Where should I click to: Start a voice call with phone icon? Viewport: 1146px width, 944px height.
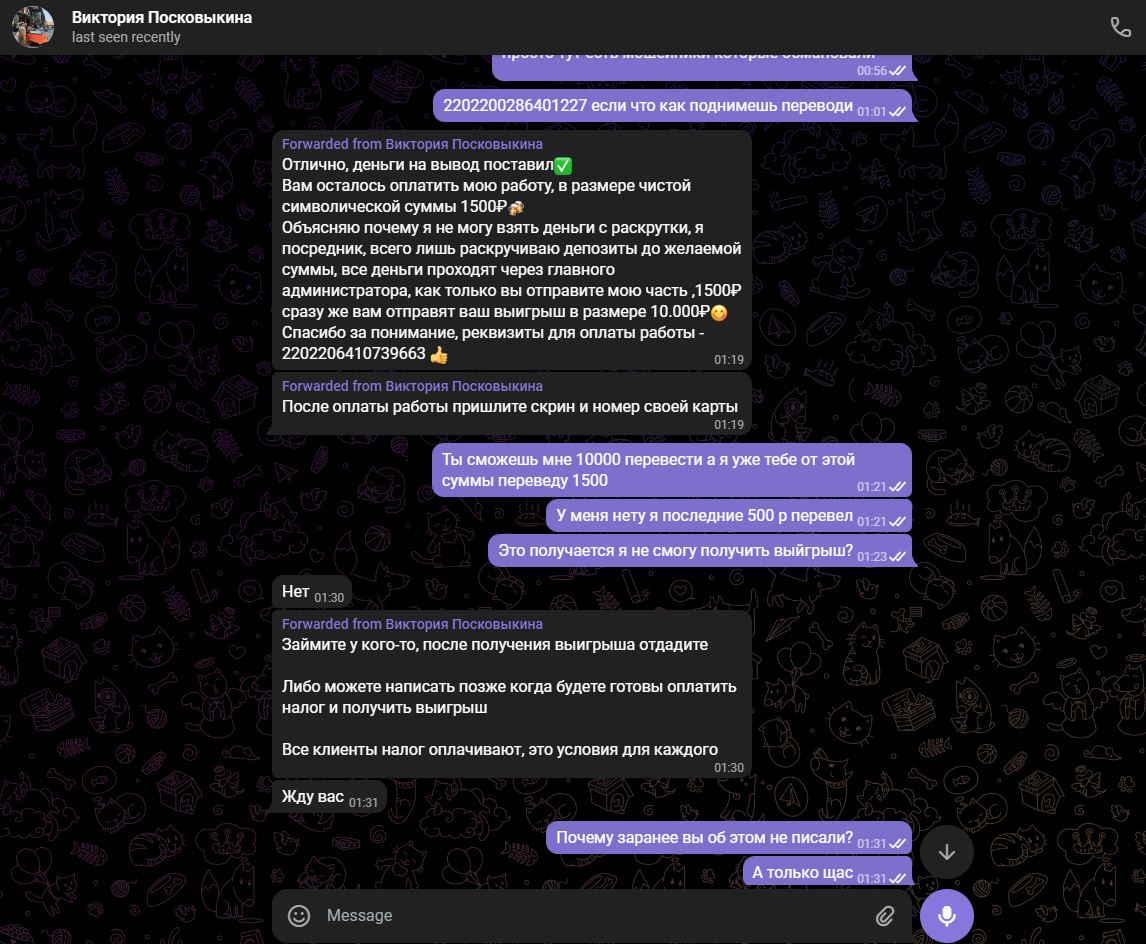coord(1120,27)
